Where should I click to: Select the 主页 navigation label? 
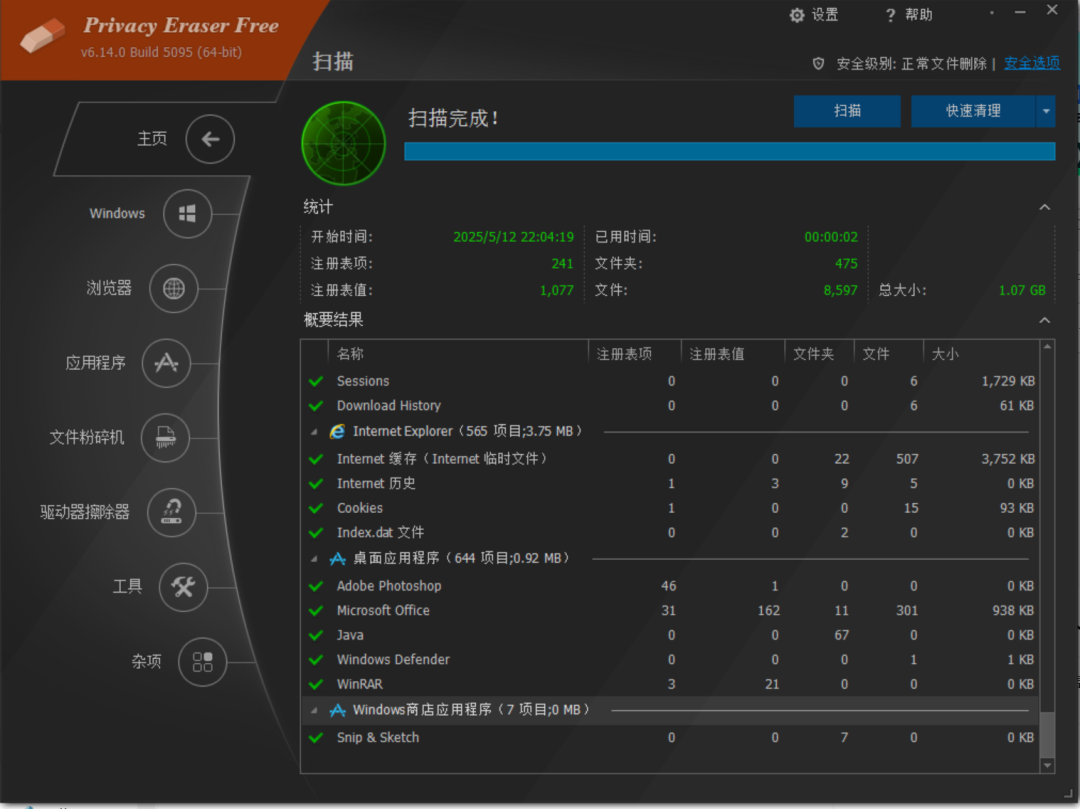pos(152,138)
